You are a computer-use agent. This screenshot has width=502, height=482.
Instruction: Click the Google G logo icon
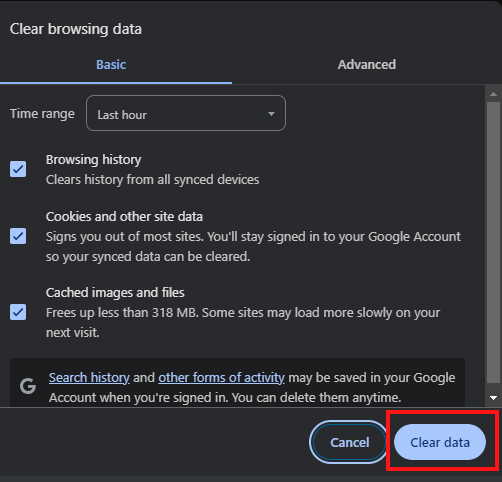pyautogui.click(x=28, y=386)
